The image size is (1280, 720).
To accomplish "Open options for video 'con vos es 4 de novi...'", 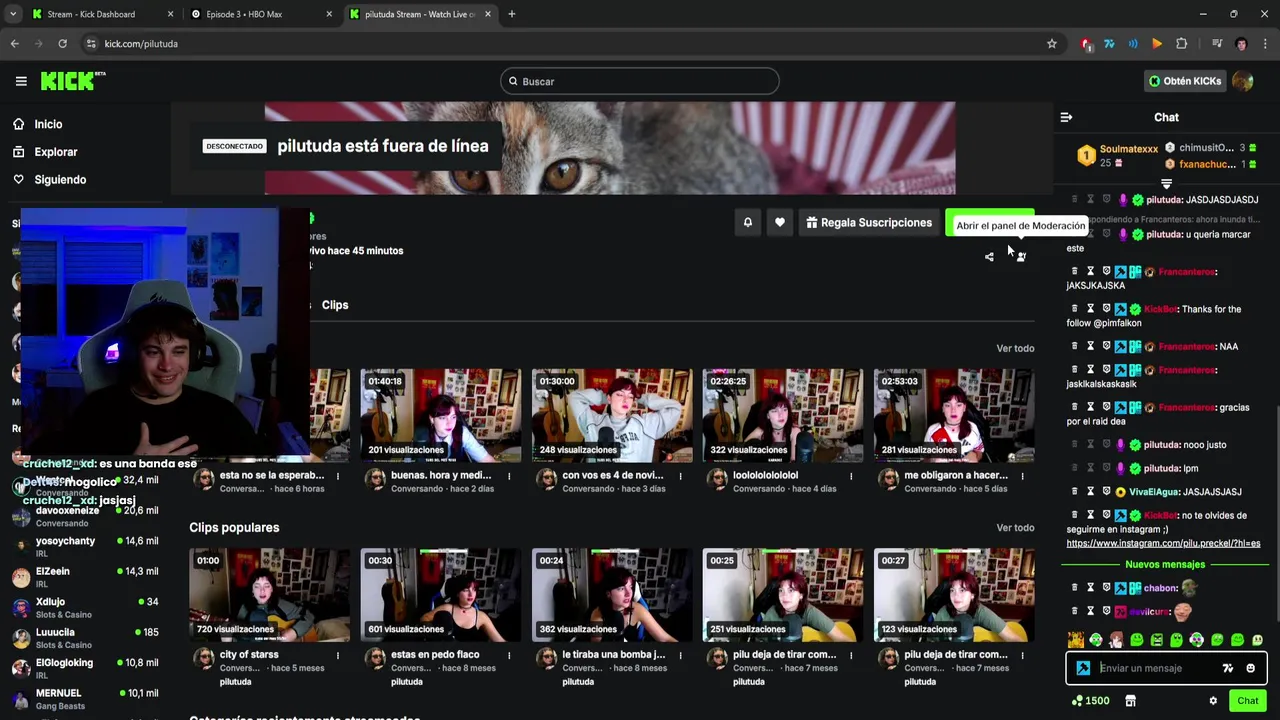I will tap(680, 476).
